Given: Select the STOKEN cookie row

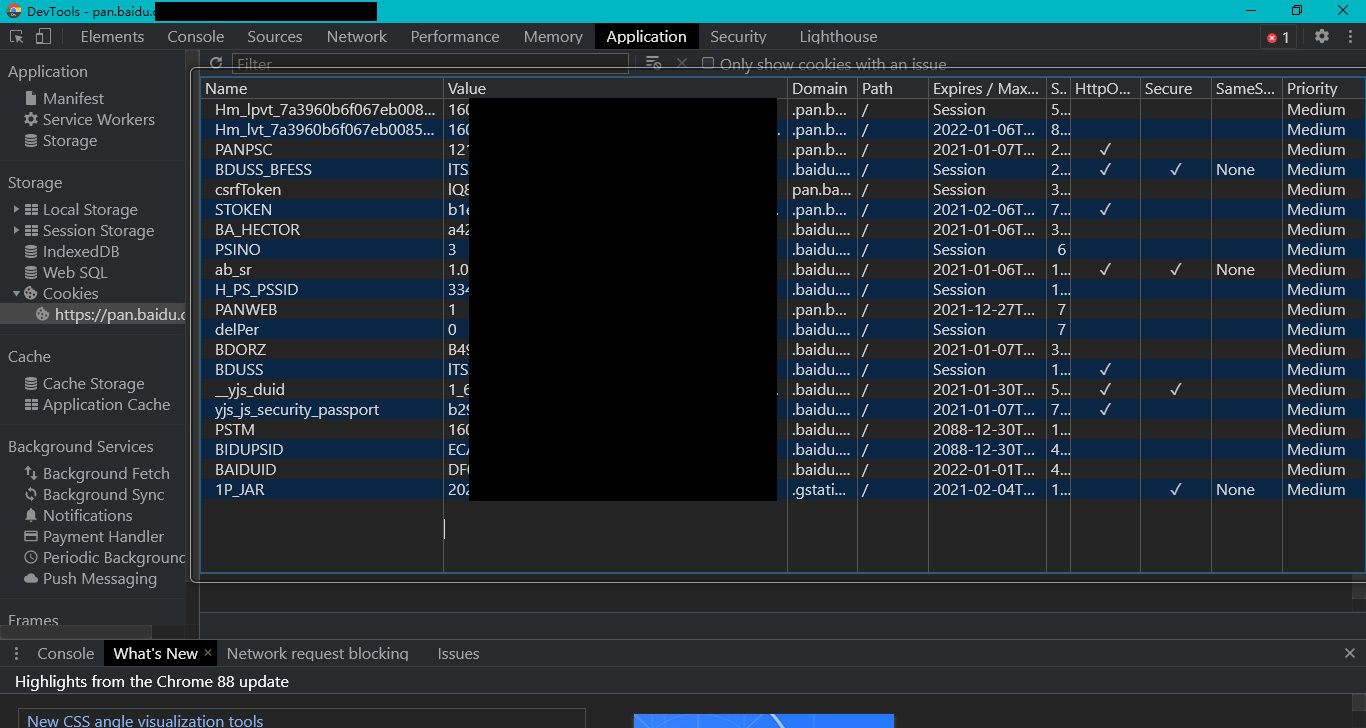Looking at the screenshot, I should 782,209.
